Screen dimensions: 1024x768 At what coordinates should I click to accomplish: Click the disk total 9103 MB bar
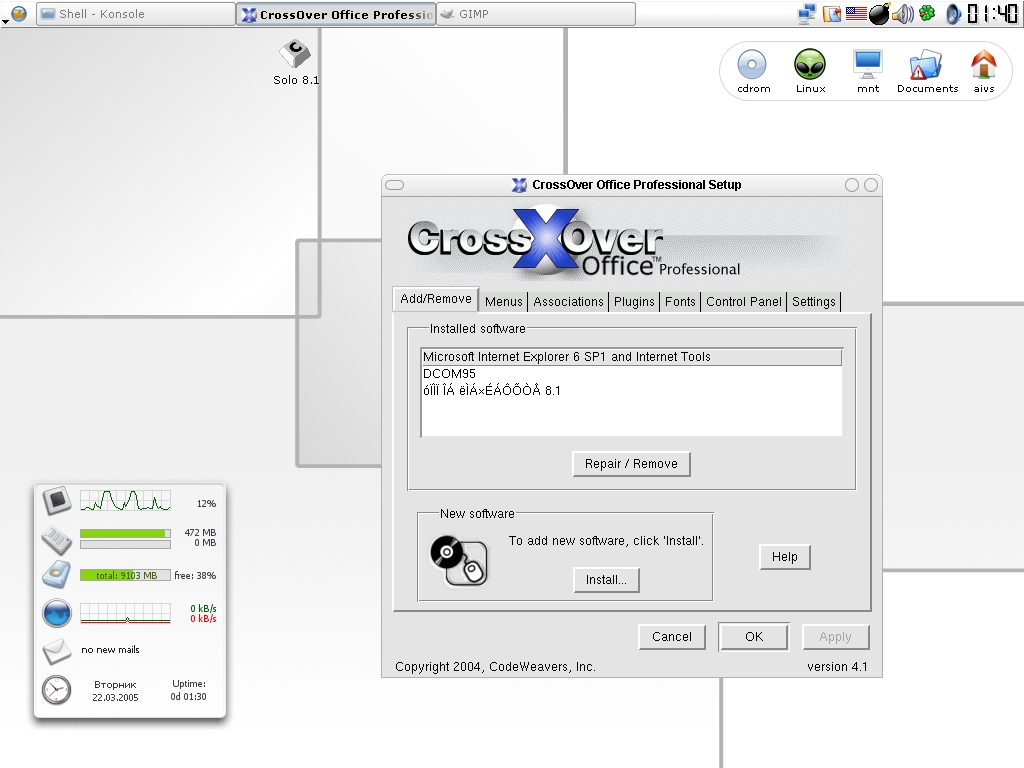125,575
